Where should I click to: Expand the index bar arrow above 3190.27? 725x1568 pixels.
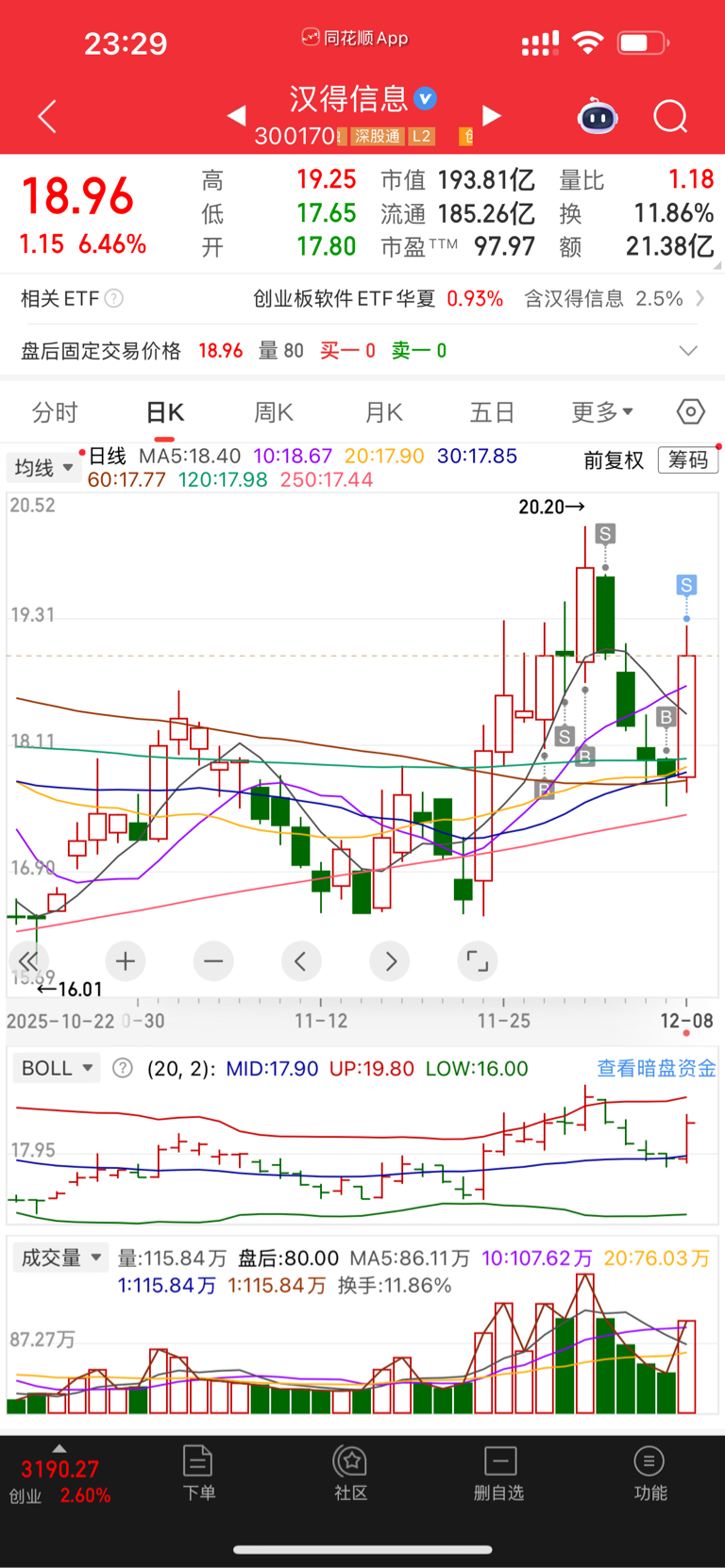point(59,1448)
